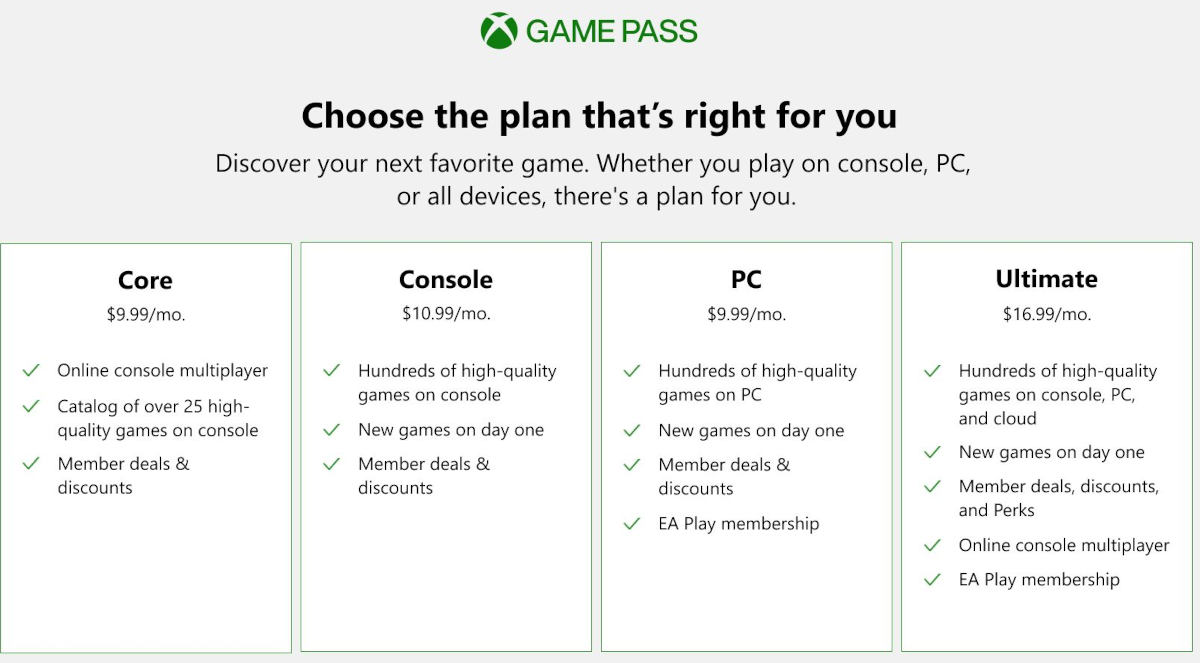The width and height of the screenshot is (1200, 663).
Task: Click Console plan New games on day one checkmark
Action: tap(332, 430)
